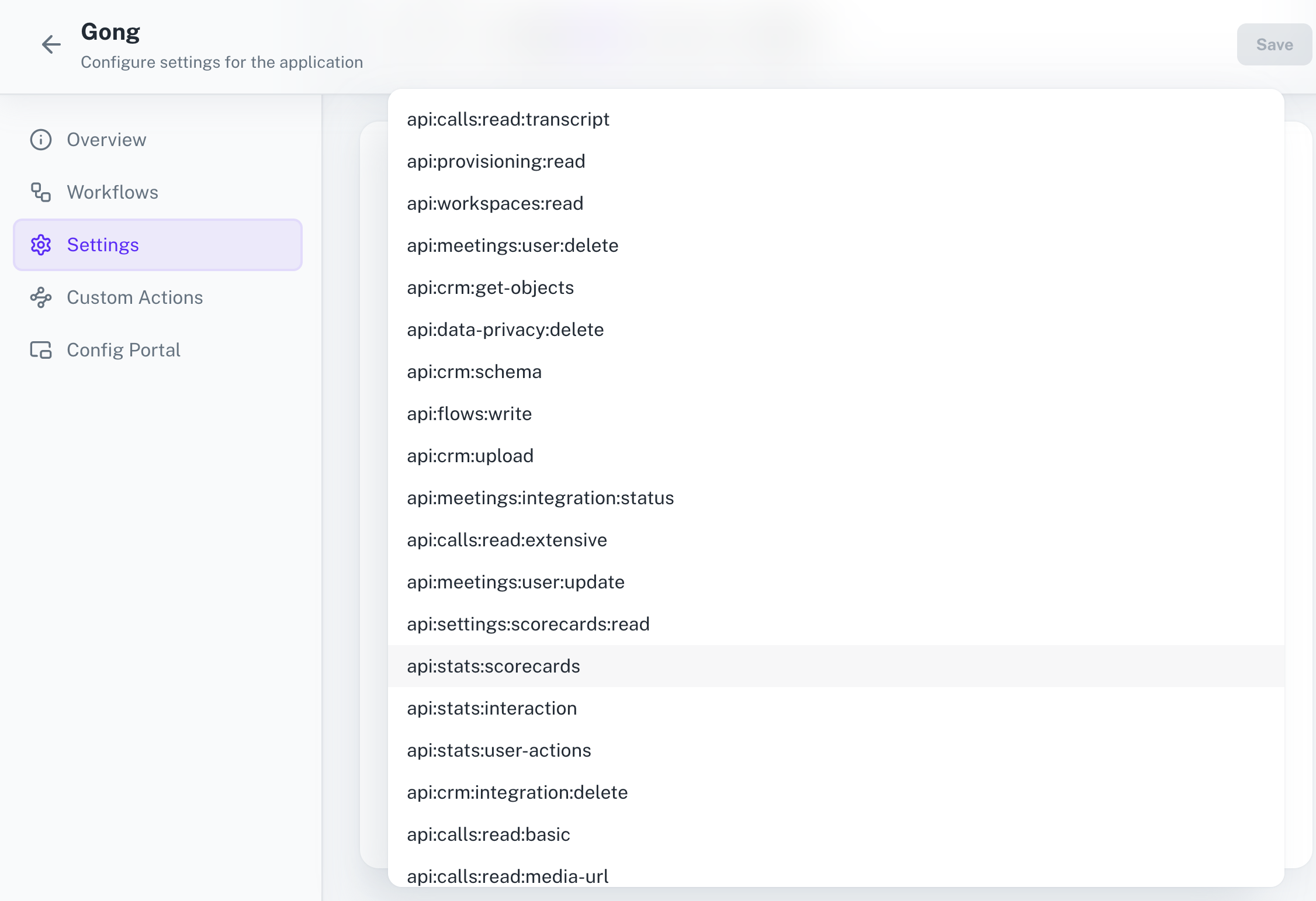This screenshot has width=1316, height=901.
Task: Select the api:provisioning:read scope
Action: [x=496, y=161]
